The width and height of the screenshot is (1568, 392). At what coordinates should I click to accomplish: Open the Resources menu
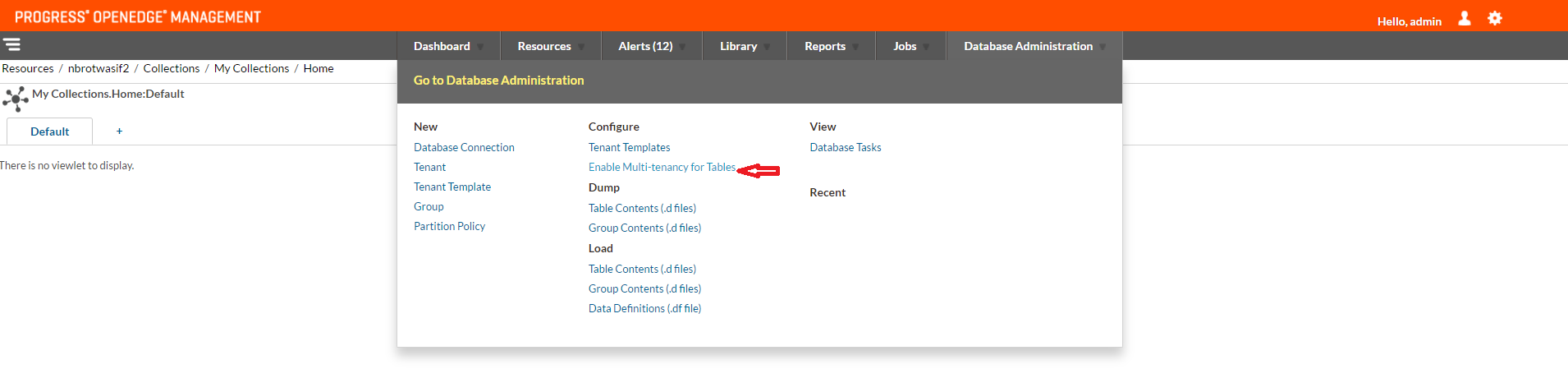(x=544, y=46)
